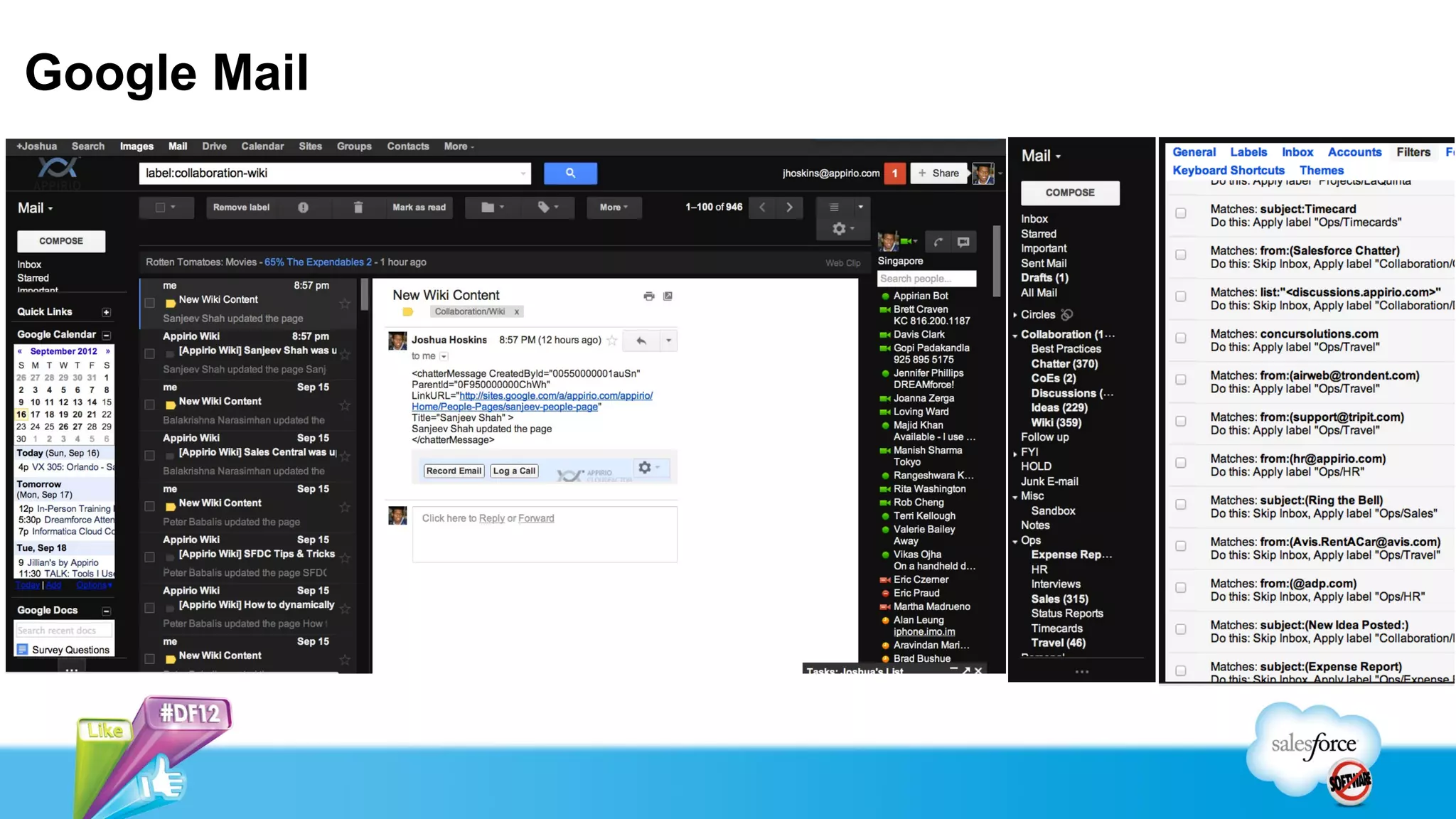1456x819 pixels.
Task: Click the reply text box
Action: [x=545, y=534]
